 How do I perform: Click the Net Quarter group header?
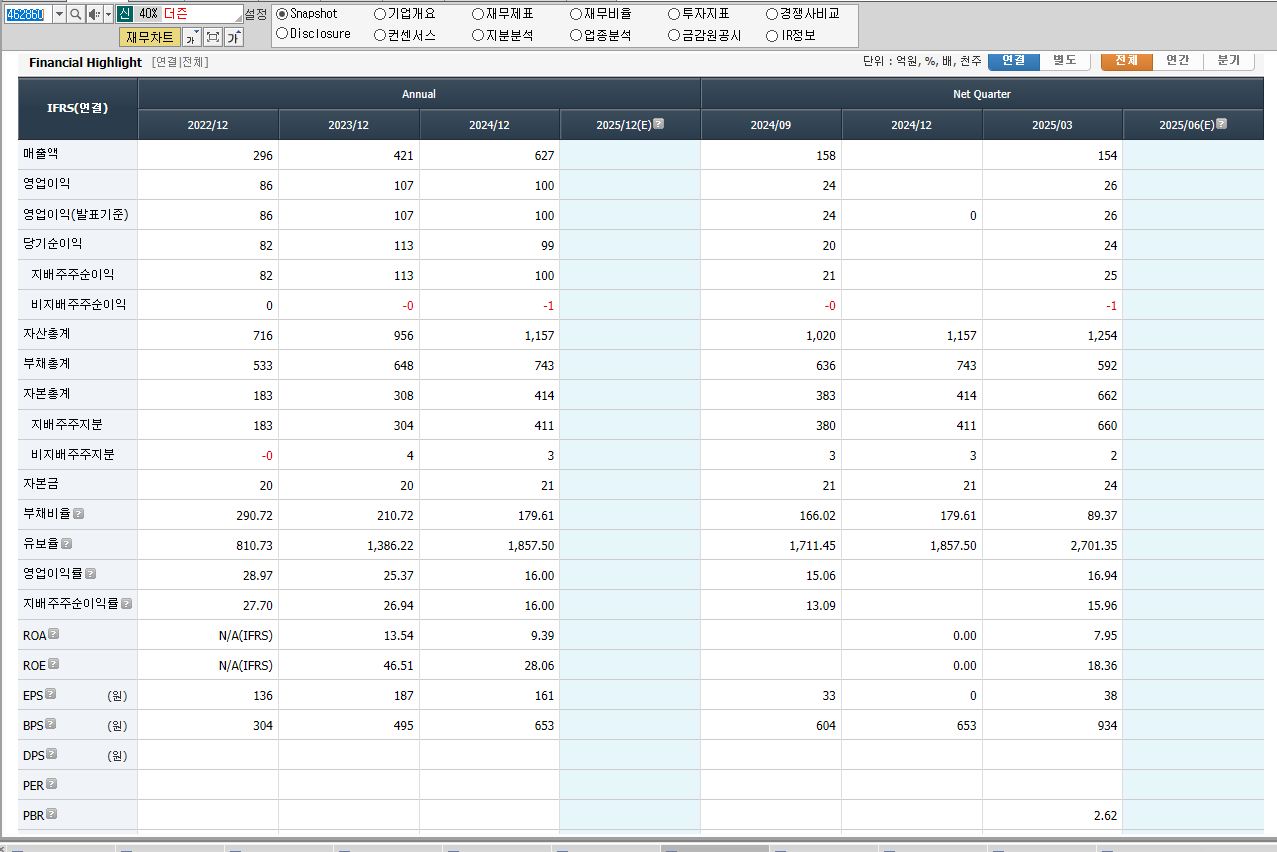[982, 94]
